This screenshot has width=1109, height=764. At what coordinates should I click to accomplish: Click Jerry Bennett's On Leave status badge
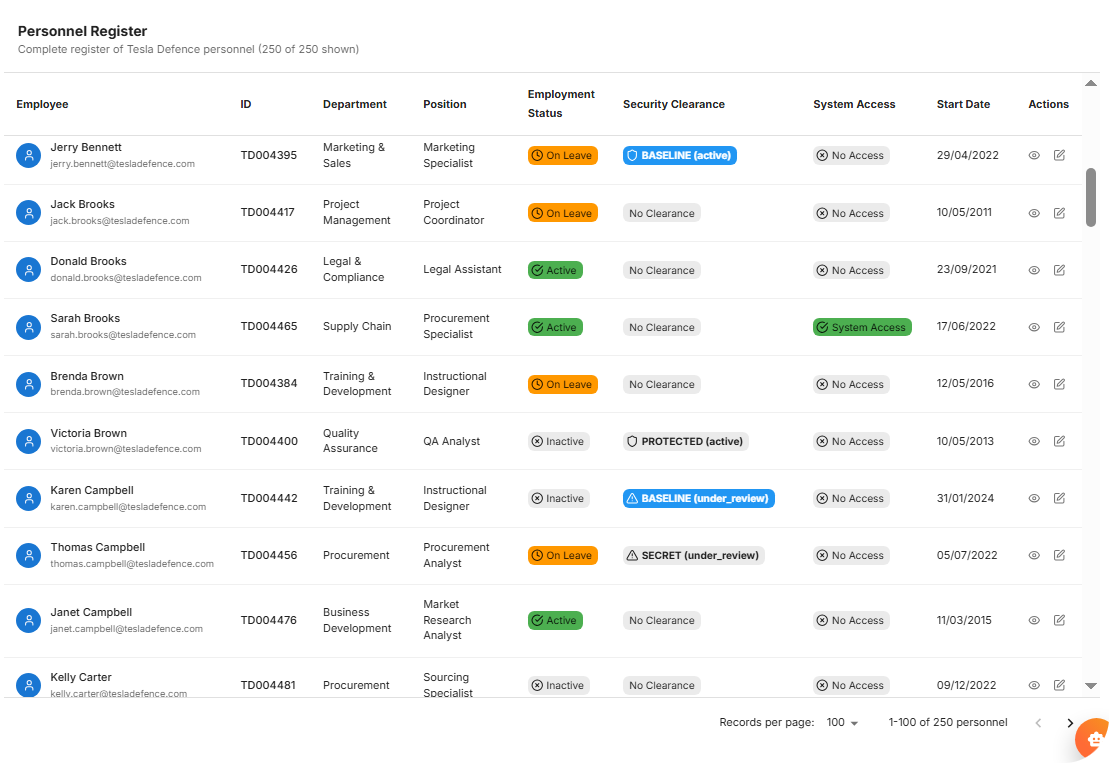pyautogui.click(x=562, y=156)
